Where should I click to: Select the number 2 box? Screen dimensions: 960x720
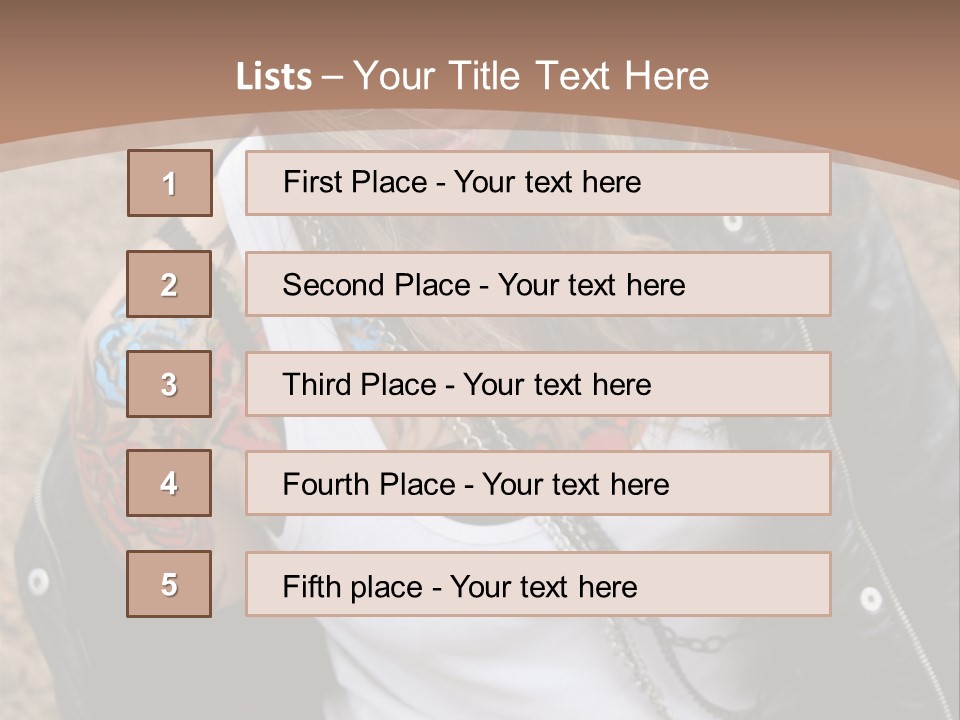coord(169,285)
